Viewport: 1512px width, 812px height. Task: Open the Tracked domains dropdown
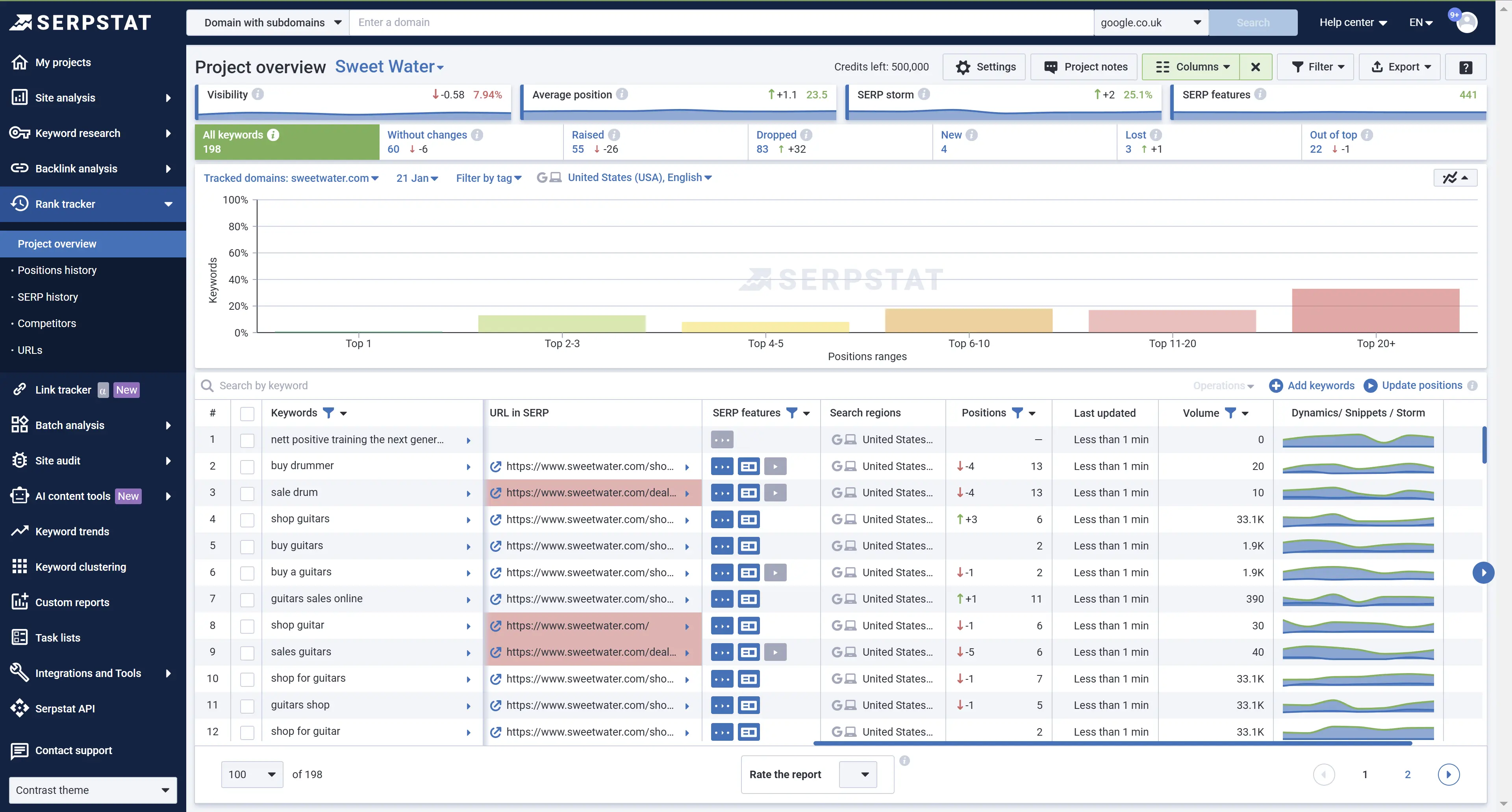(291, 178)
